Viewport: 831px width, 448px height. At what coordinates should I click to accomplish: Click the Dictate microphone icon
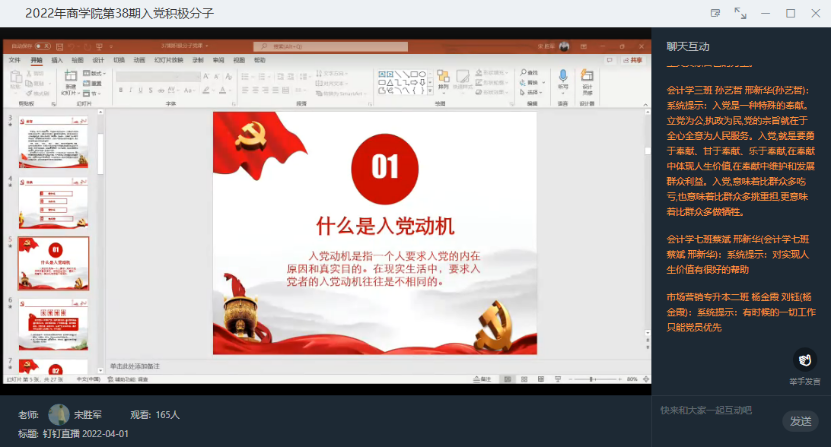563,79
